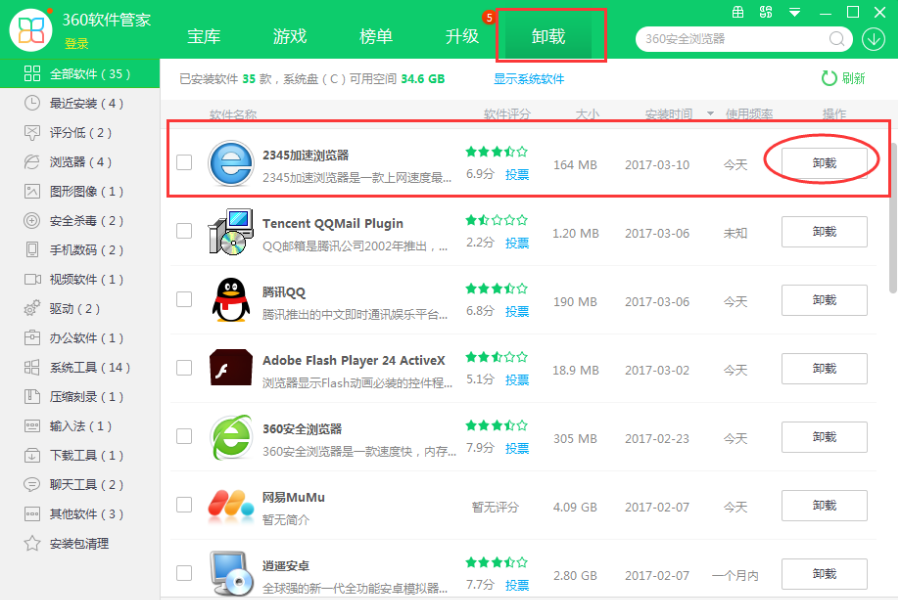Click the search magnifier icon

pyautogui.click(x=837, y=39)
